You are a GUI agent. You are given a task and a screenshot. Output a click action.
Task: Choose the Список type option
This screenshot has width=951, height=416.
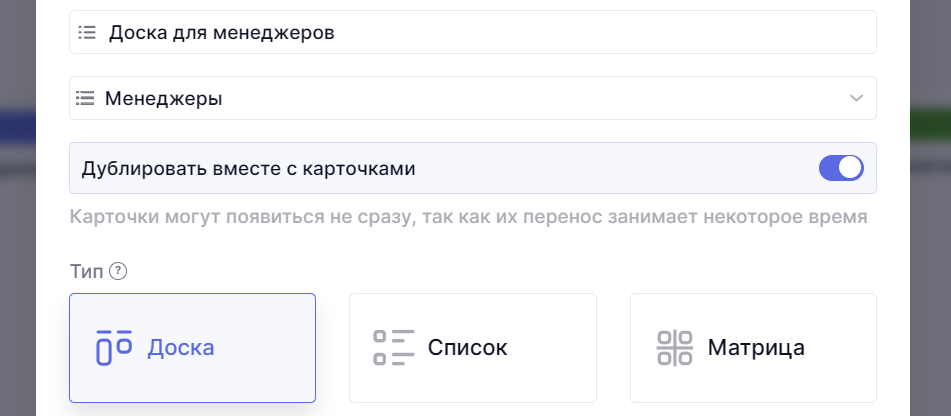(x=472, y=347)
